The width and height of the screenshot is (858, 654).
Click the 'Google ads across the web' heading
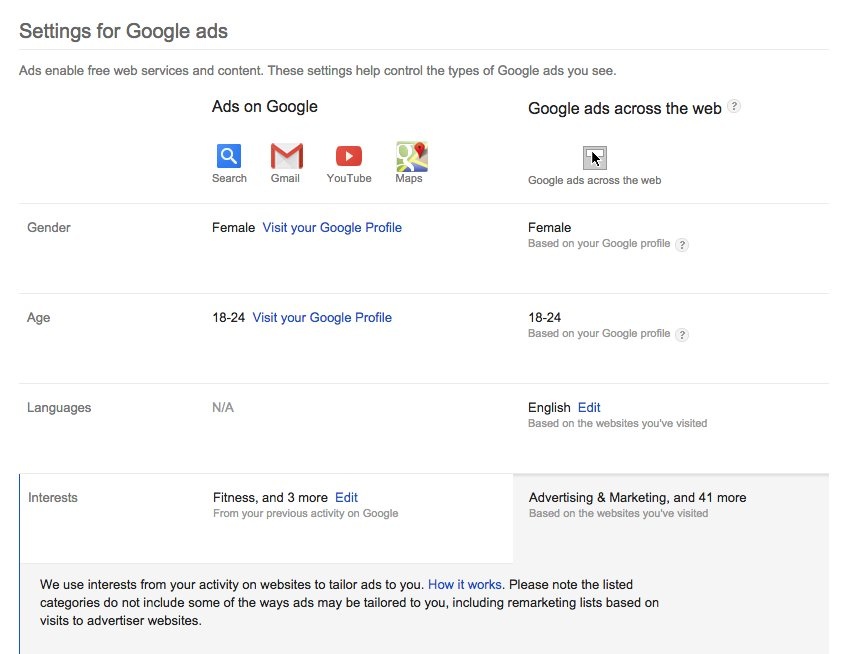[624, 108]
